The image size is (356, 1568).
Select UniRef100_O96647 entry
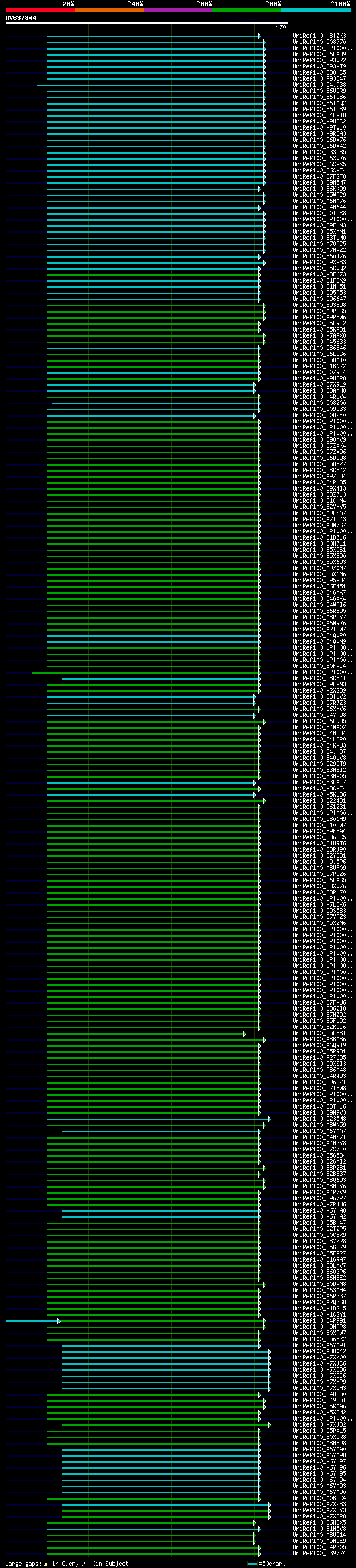319,299
